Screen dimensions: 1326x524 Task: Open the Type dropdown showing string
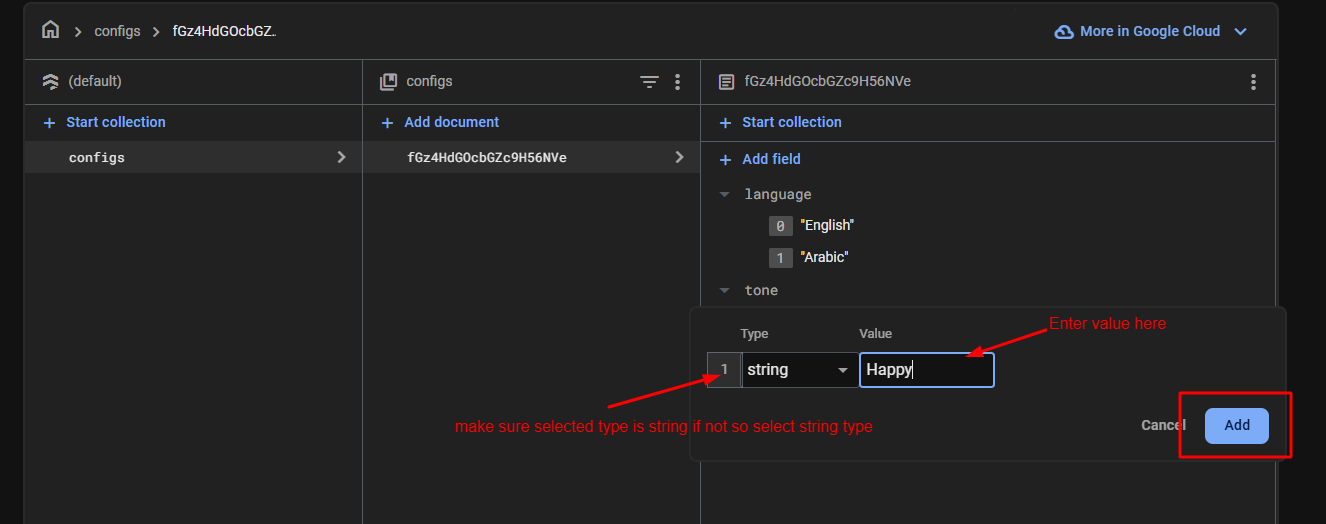point(798,370)
